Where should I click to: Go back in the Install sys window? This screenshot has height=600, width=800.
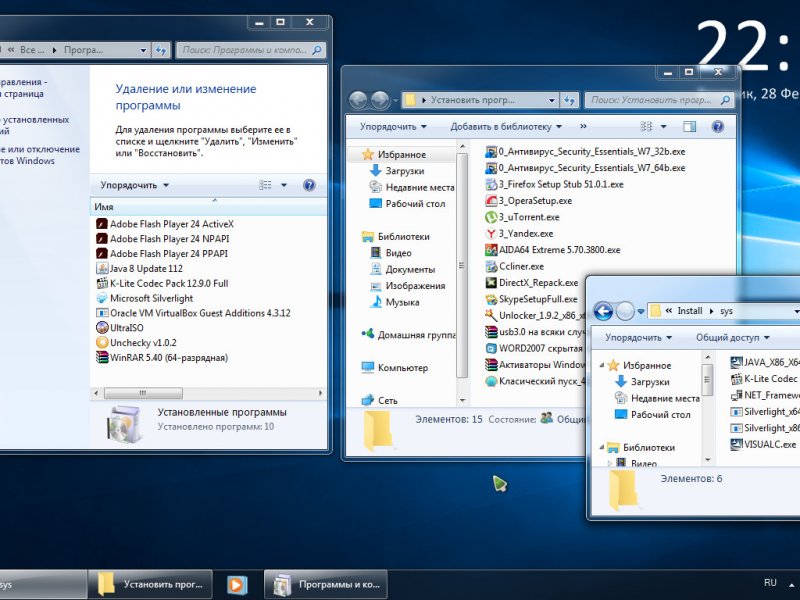[603, 311]
